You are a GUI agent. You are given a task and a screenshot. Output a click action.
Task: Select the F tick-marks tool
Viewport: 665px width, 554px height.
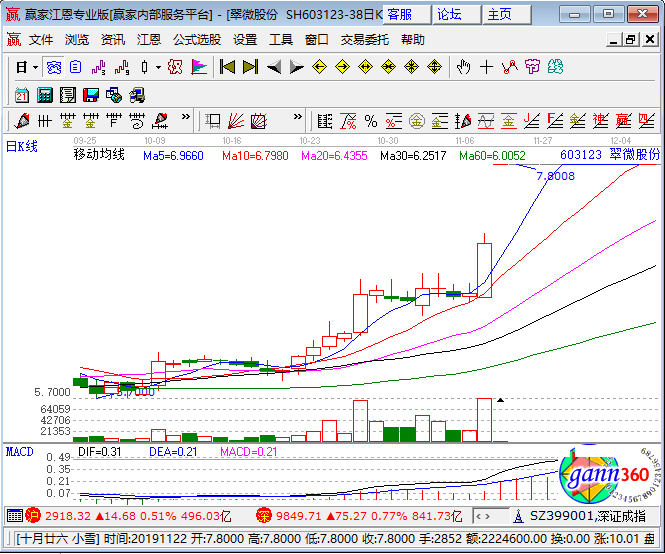[114, 121]
